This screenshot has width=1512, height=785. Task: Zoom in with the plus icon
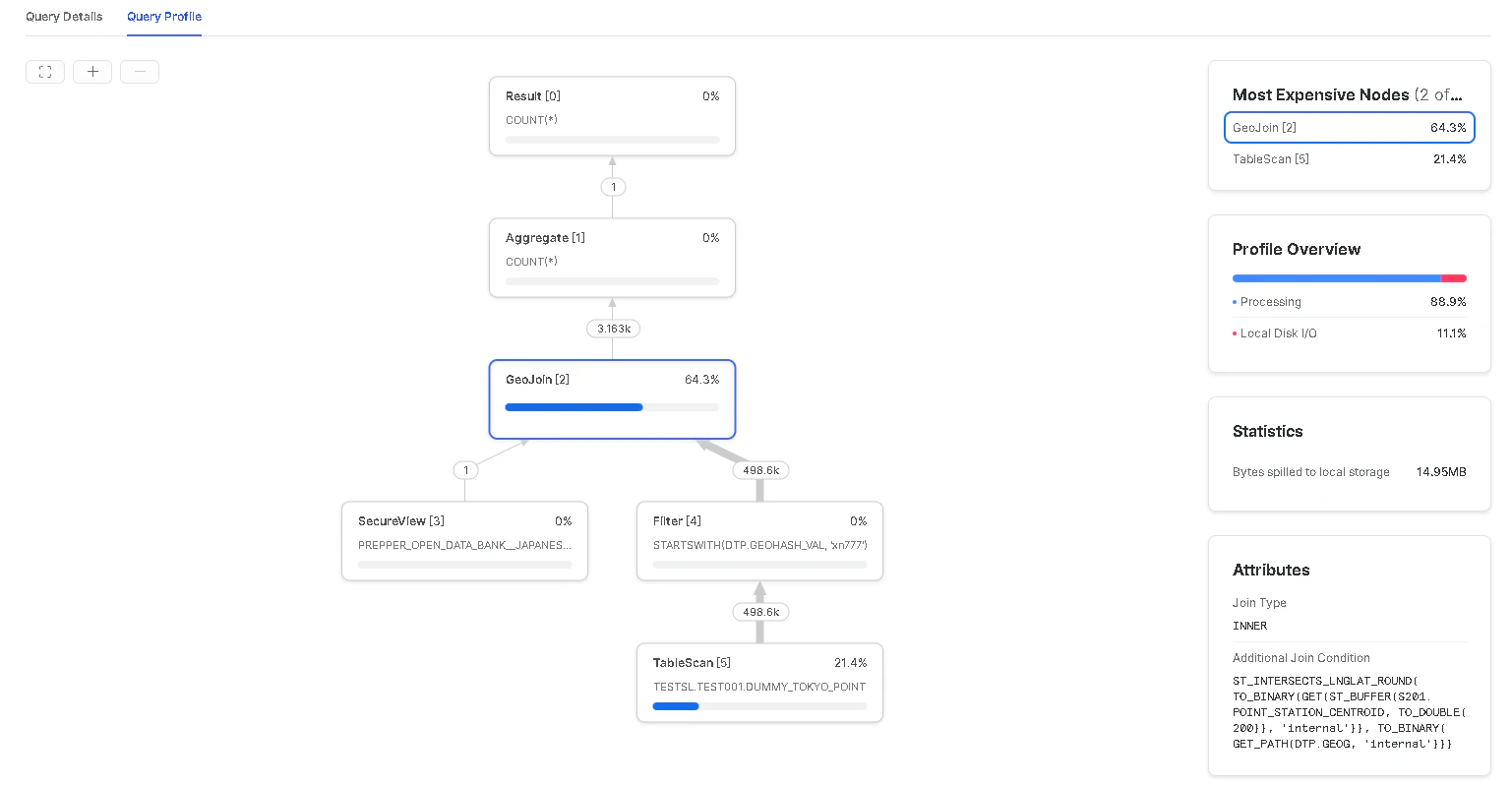tap(92, 72)
